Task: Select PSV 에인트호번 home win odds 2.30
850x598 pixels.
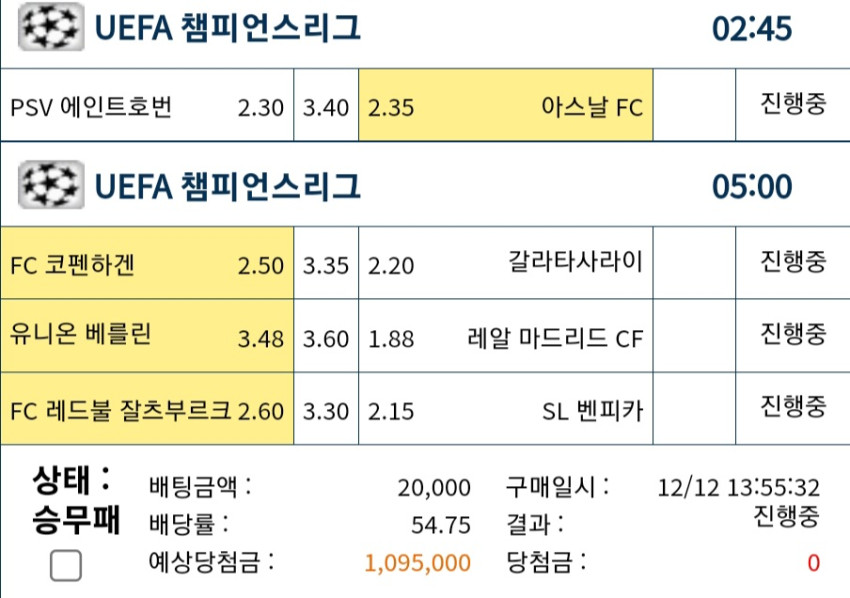Action: [147, 105]
